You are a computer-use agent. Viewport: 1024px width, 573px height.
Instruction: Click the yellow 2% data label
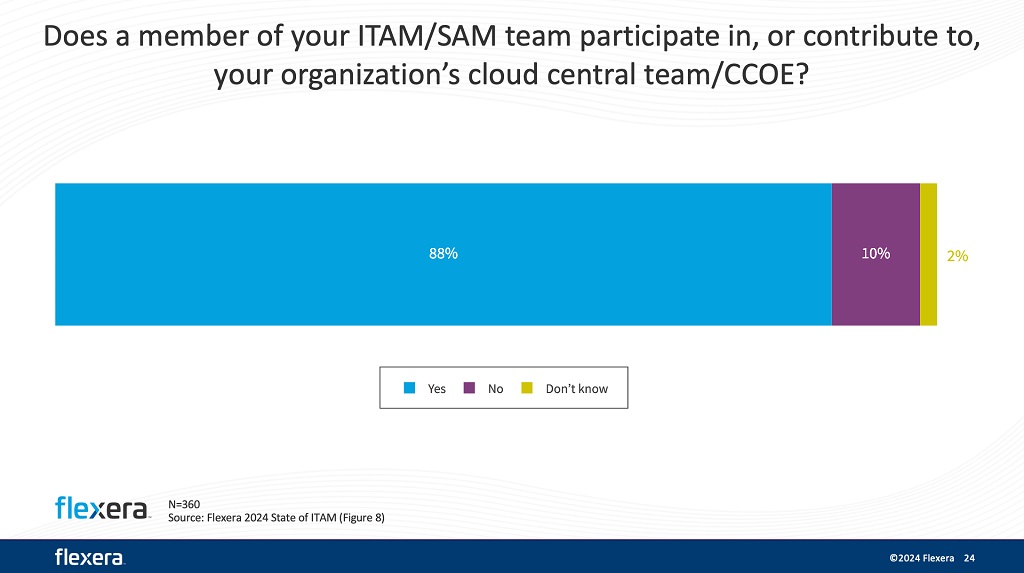click(x=957, y=256)
